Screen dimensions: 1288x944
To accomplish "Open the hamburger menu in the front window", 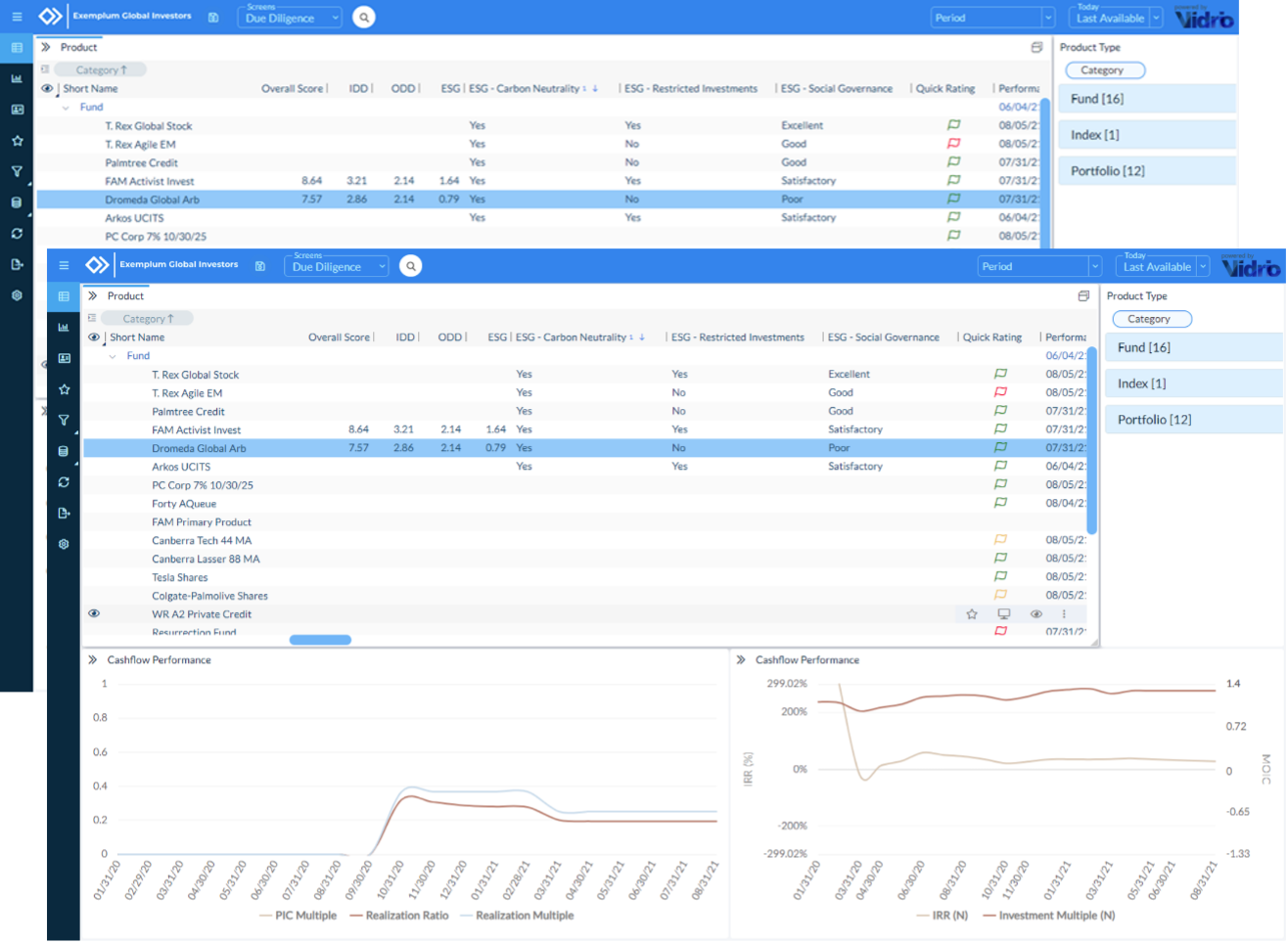I will [64, 265].
